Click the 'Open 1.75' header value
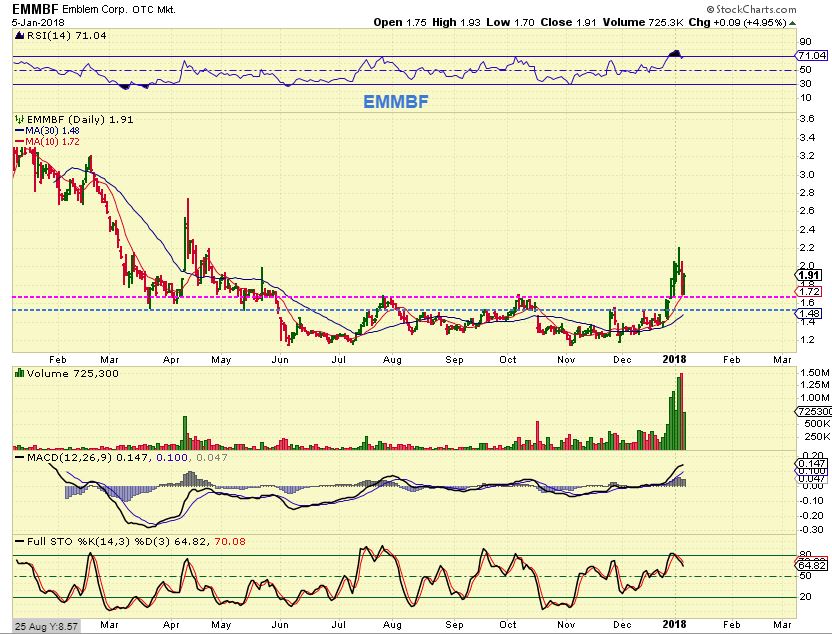832x634 pixels. point(400,22)
